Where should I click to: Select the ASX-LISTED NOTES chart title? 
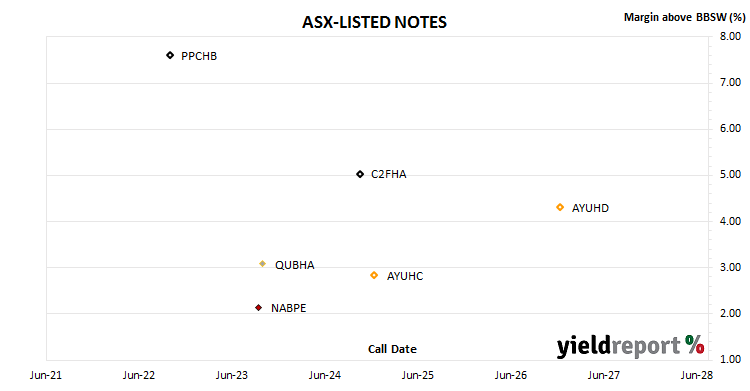[374, 22]
